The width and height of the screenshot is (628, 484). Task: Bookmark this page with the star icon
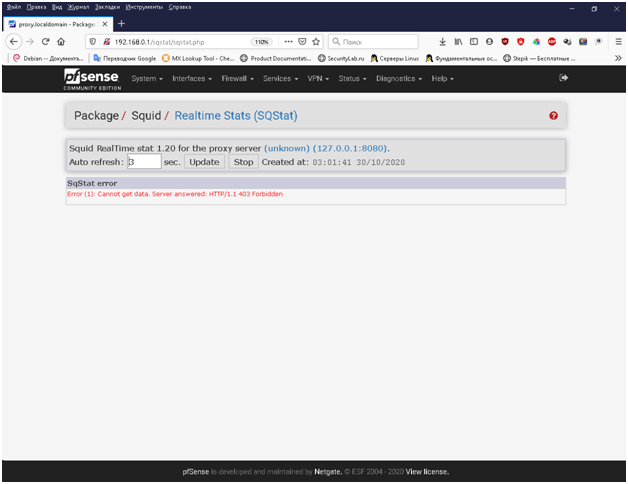316,42
